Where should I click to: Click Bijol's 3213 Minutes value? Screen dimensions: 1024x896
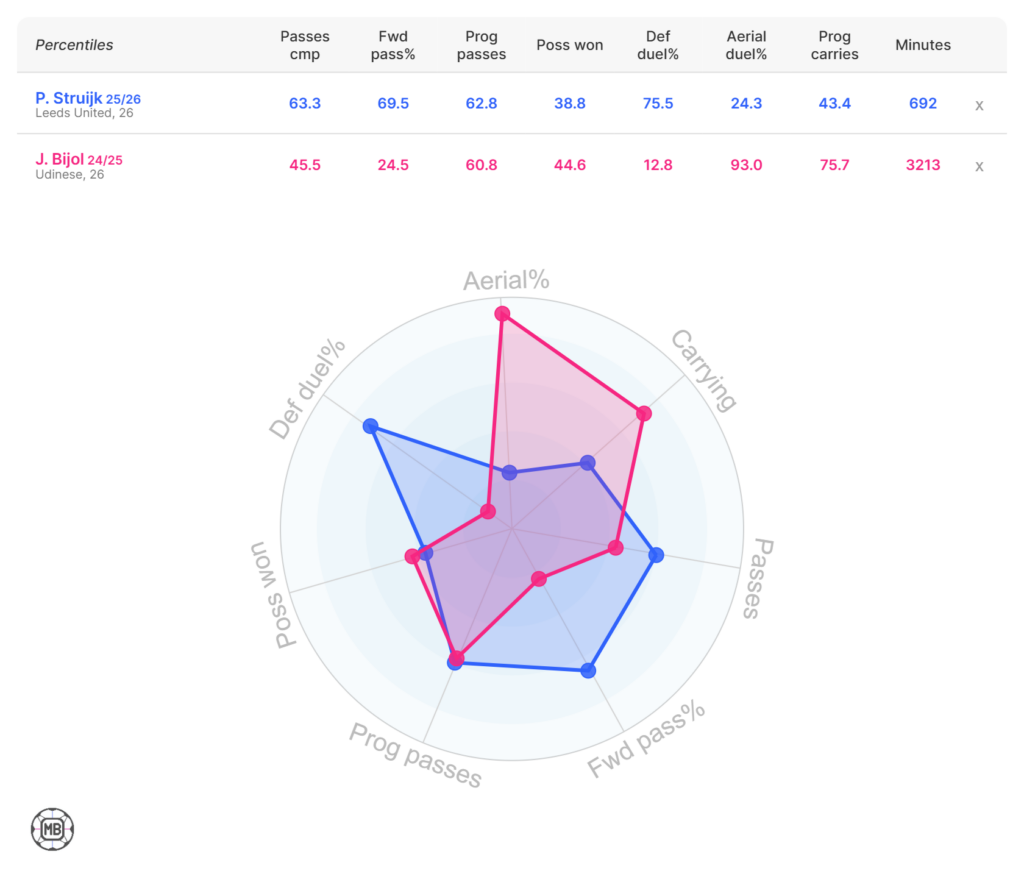[923, 165]
